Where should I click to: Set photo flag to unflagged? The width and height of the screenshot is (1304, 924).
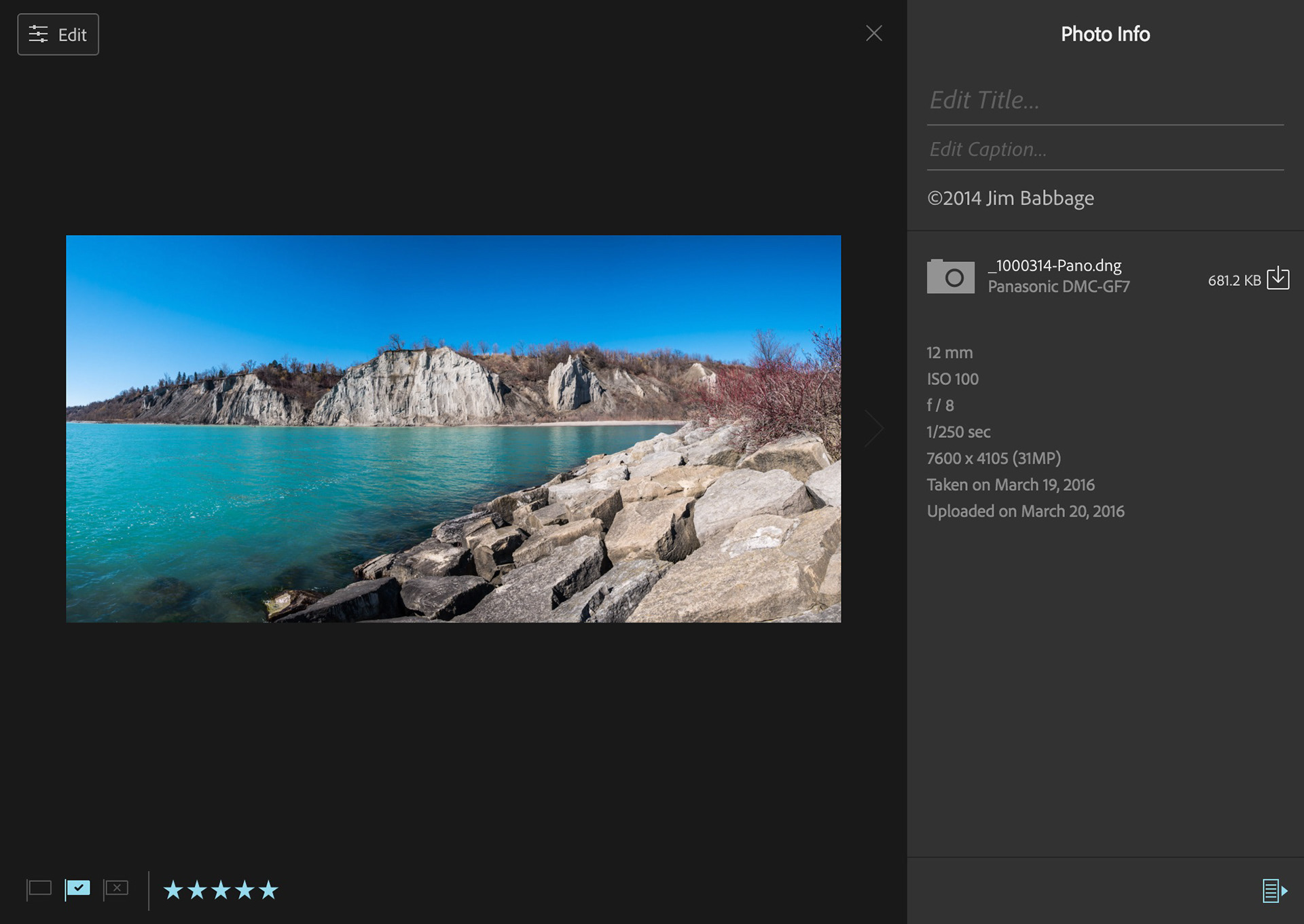[x=39, y=889]
